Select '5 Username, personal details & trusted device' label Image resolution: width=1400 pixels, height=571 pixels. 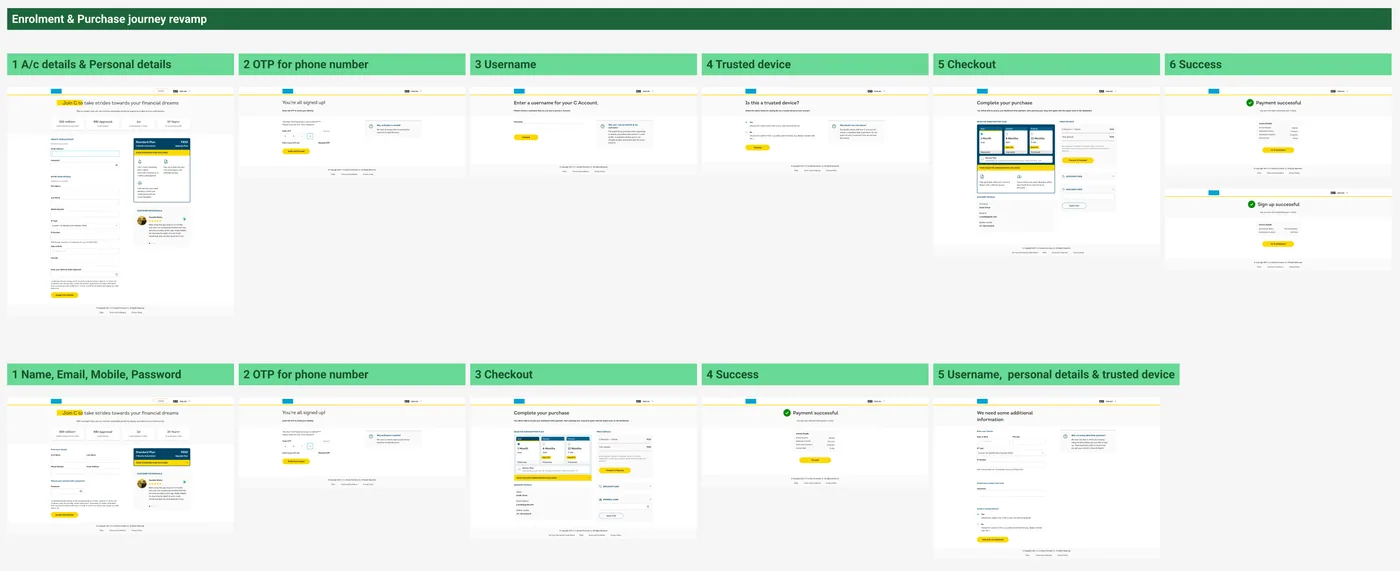[x=1056, y=375]
